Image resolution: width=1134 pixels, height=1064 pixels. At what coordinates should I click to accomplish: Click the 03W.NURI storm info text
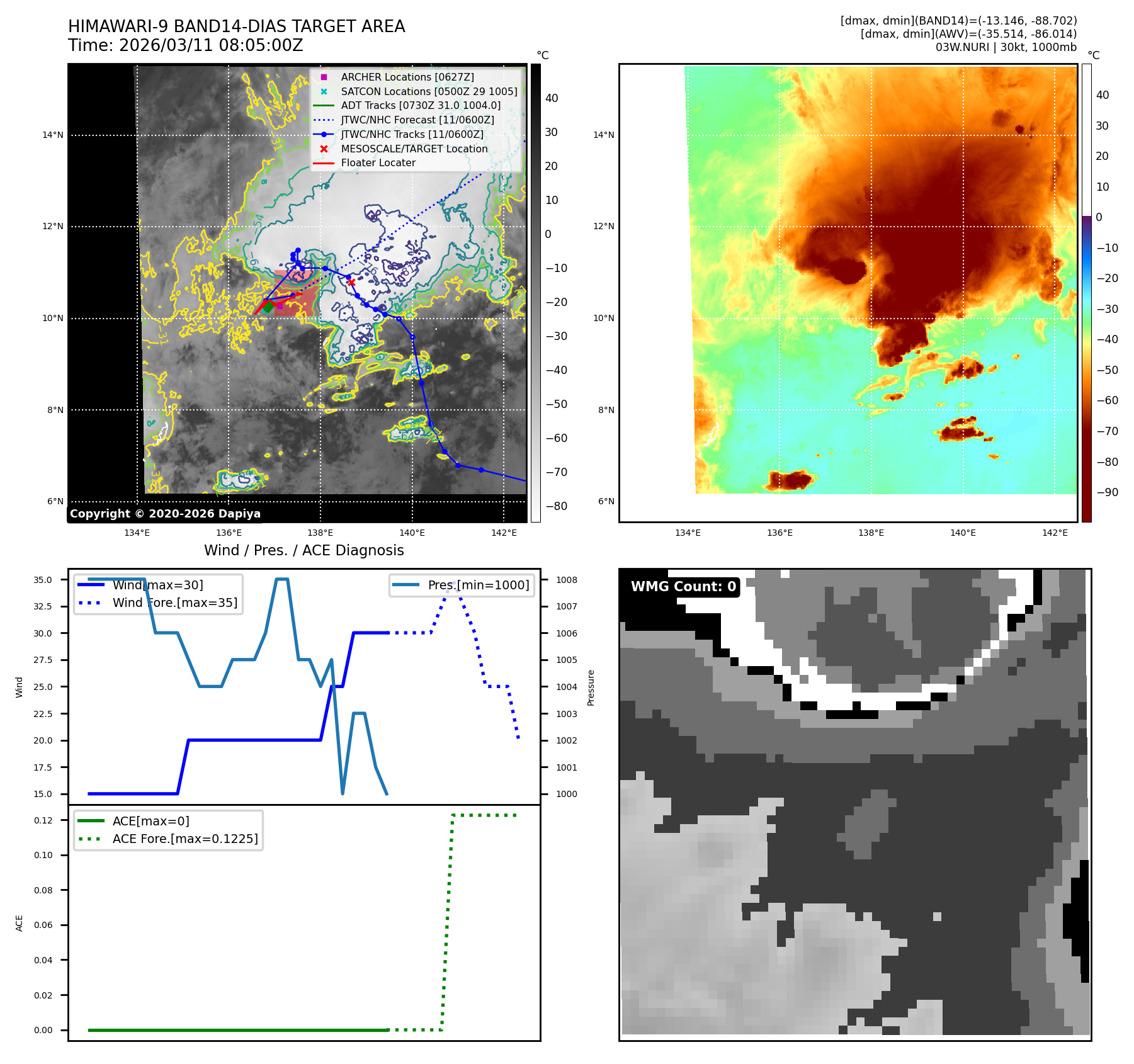(1006, 47)
